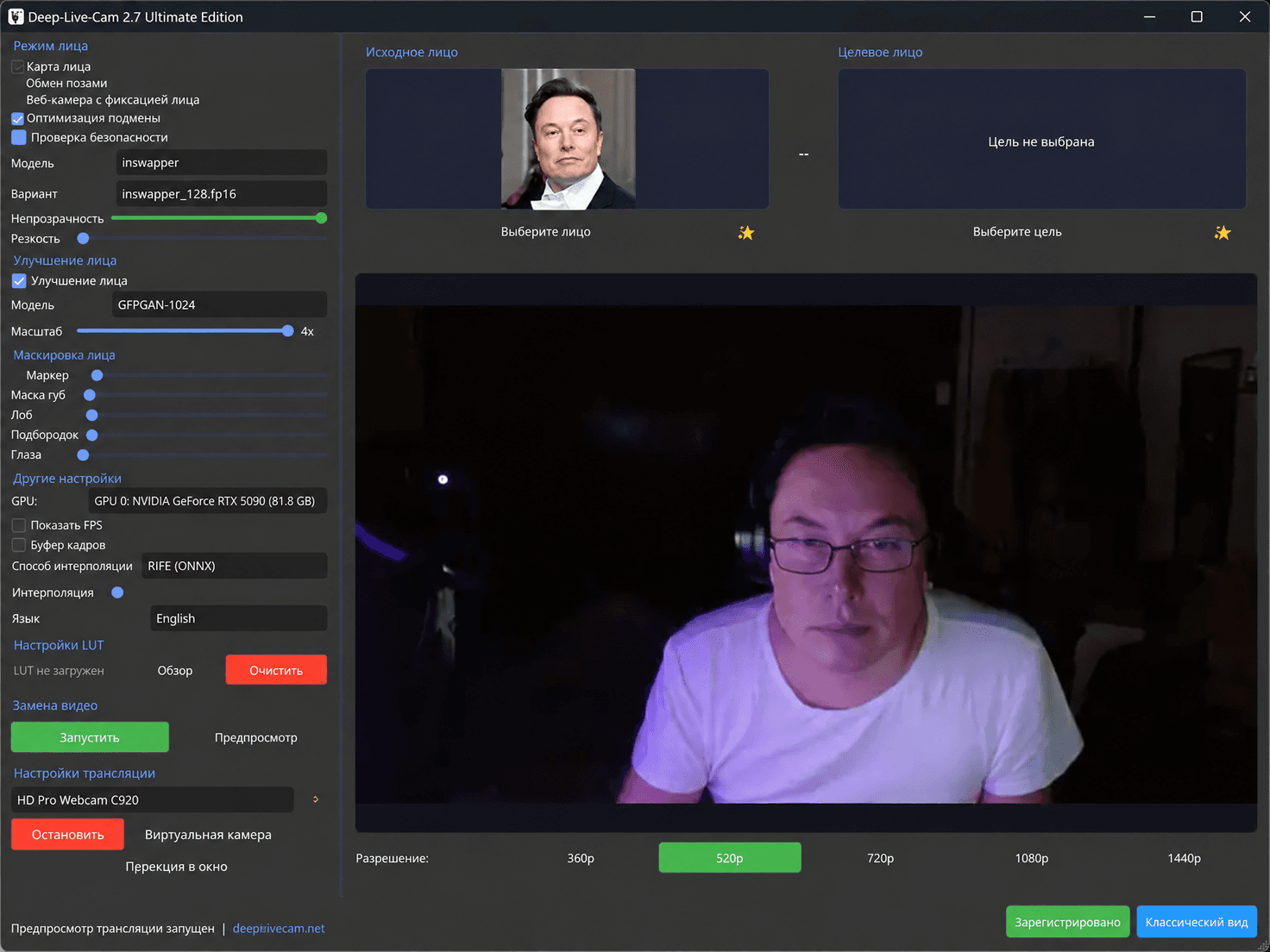Open the deeplivecam.net link

tap(279, 929)
